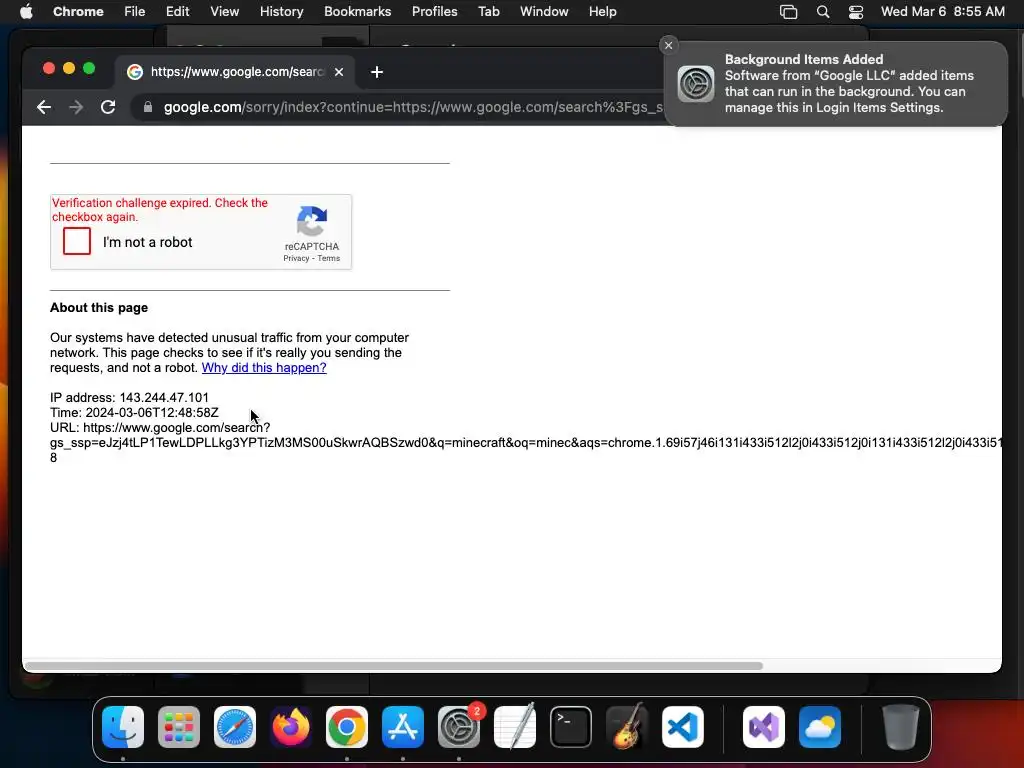Open the Weather cloud app in Dock
This screenshot has height=768, width=1024.
(x=820, y=727)
